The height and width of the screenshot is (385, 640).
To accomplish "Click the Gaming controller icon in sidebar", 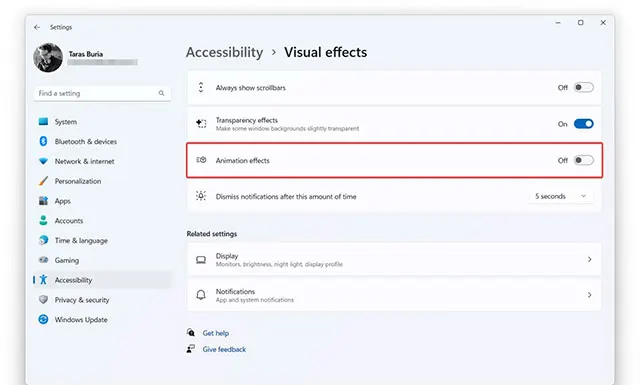I will point(43,260).
